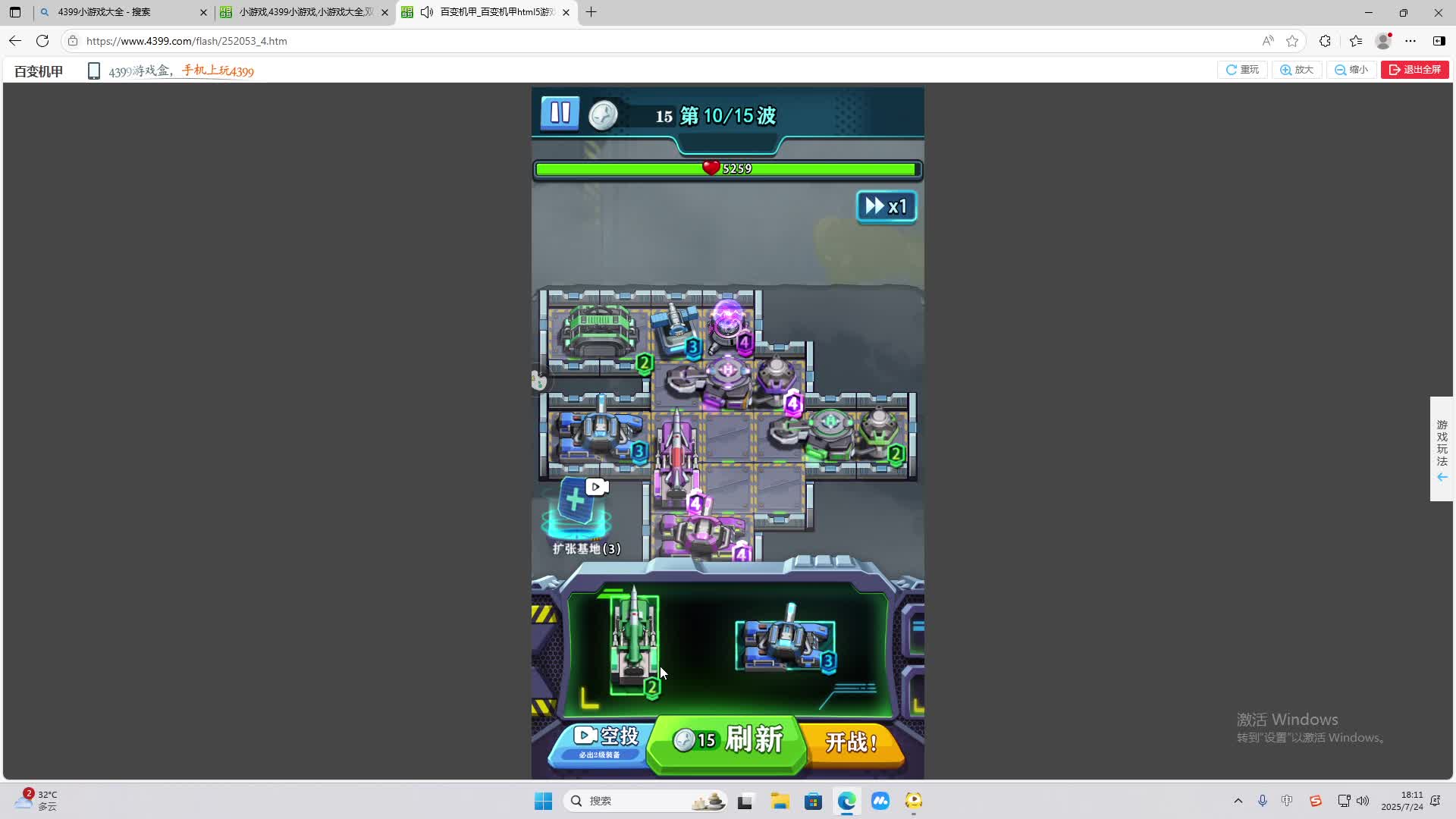Pause the game with the pause button
This screenshot has width=1456, height=819.
[560, 114]
